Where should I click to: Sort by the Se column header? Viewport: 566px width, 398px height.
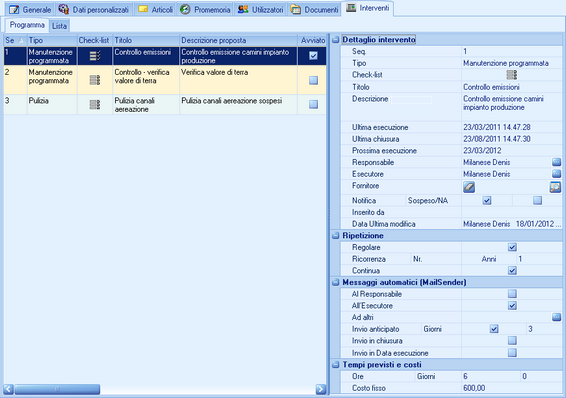pyautogui.click(x=15, y=40)
